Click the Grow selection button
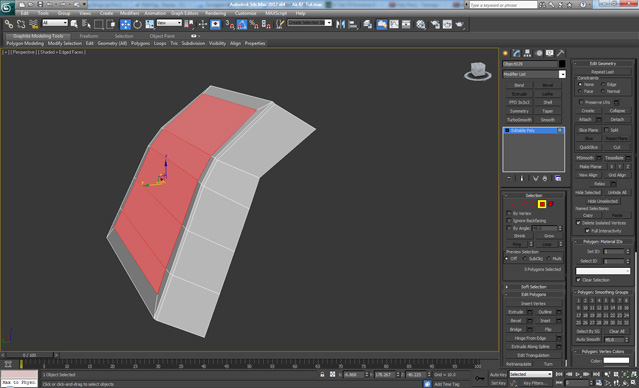 tap(549, 236)
